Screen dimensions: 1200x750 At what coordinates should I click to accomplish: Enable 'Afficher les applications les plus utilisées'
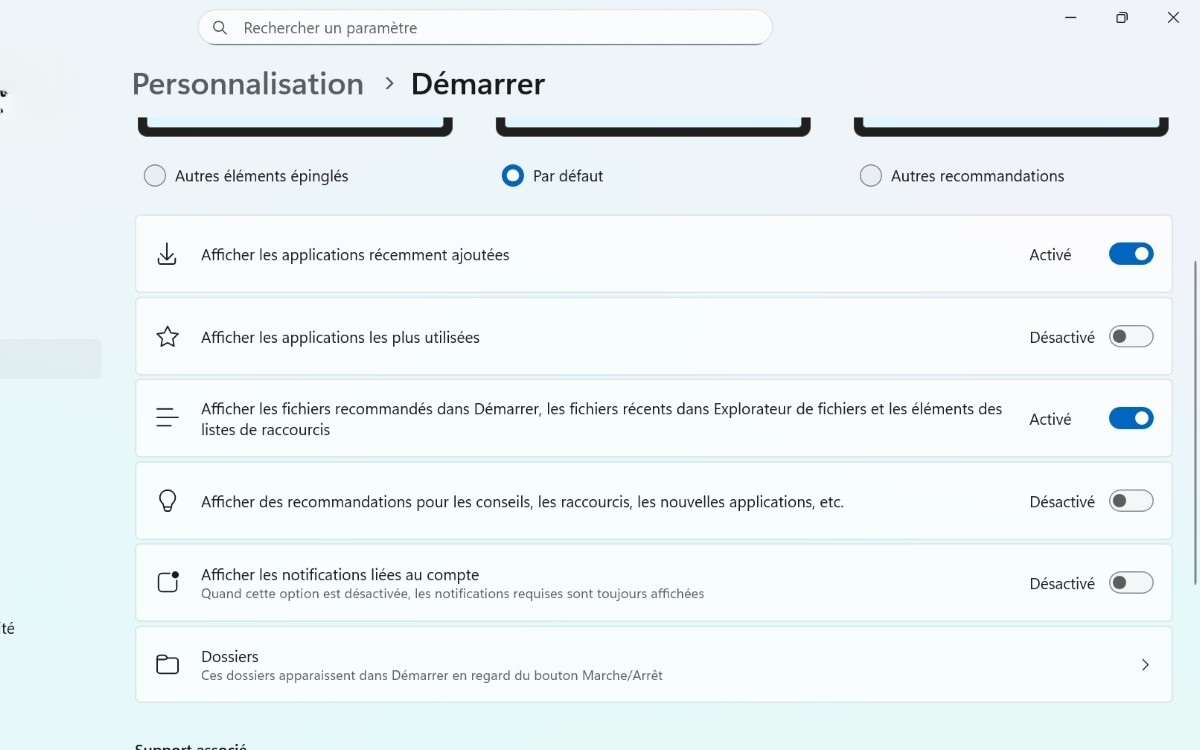coord(1131,337)
